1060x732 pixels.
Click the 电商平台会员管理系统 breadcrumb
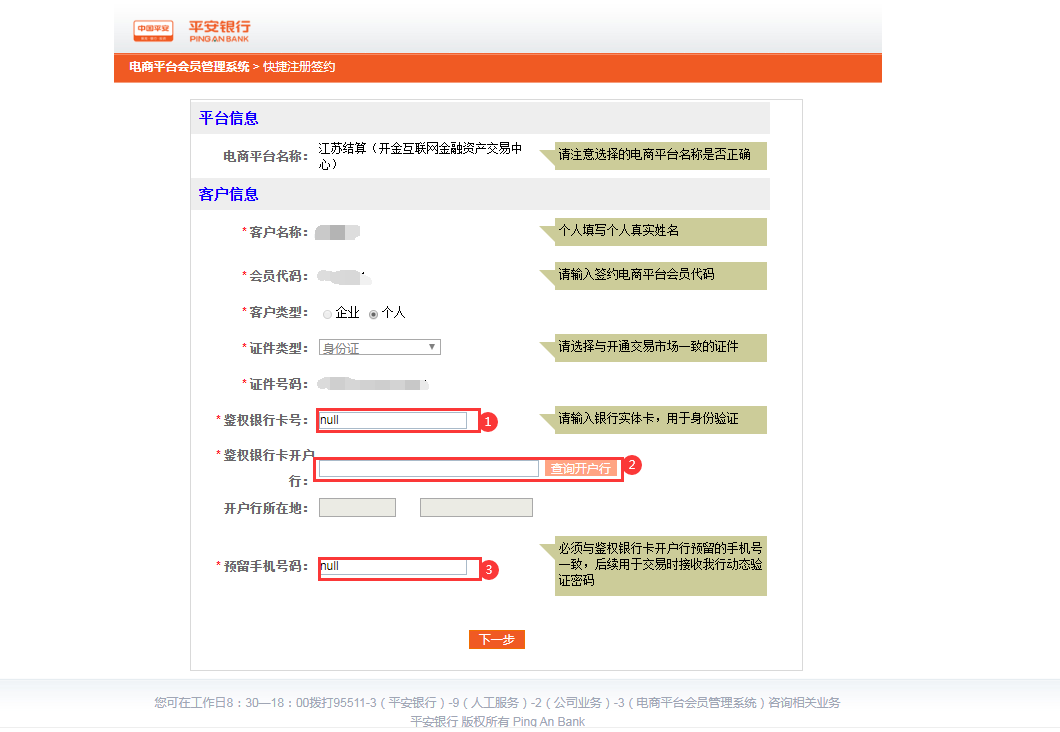pyautogui.click(x=189, y=67)
